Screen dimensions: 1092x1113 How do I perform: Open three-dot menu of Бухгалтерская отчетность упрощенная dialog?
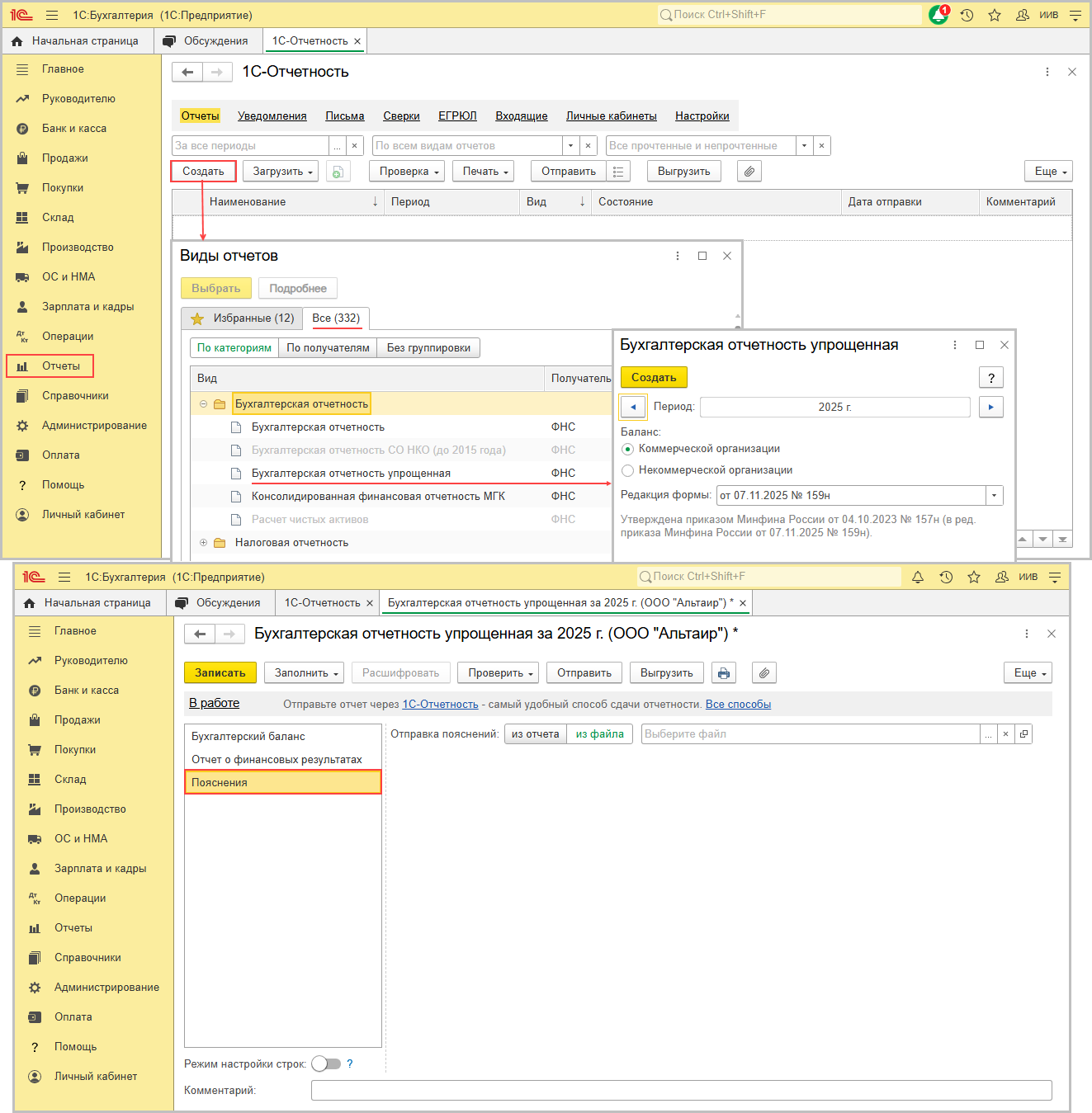point(955,345)
